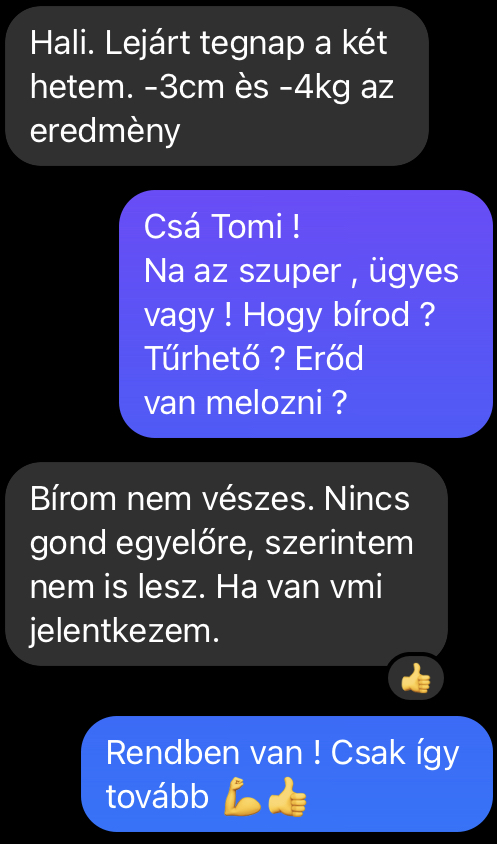Select the "Bírom nem vészes" message bubble
497x844 pixels.
point(226,564)
